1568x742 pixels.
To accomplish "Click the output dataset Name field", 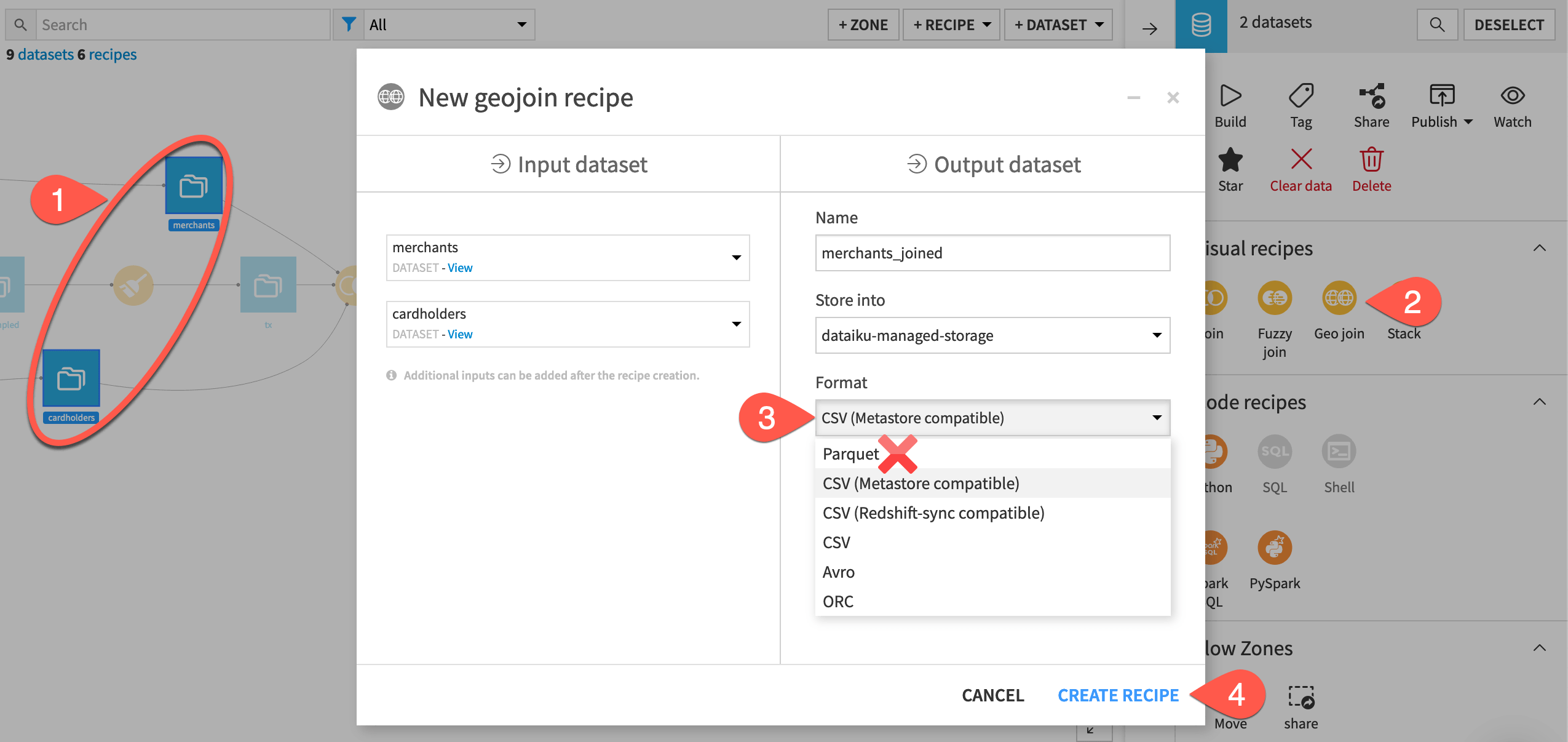I will point(992,253).
